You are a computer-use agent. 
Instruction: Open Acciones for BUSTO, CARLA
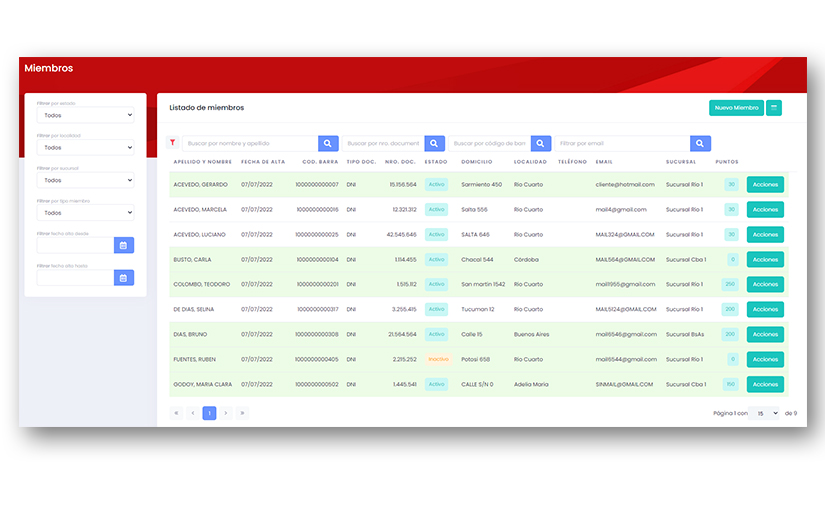[765, 259]
